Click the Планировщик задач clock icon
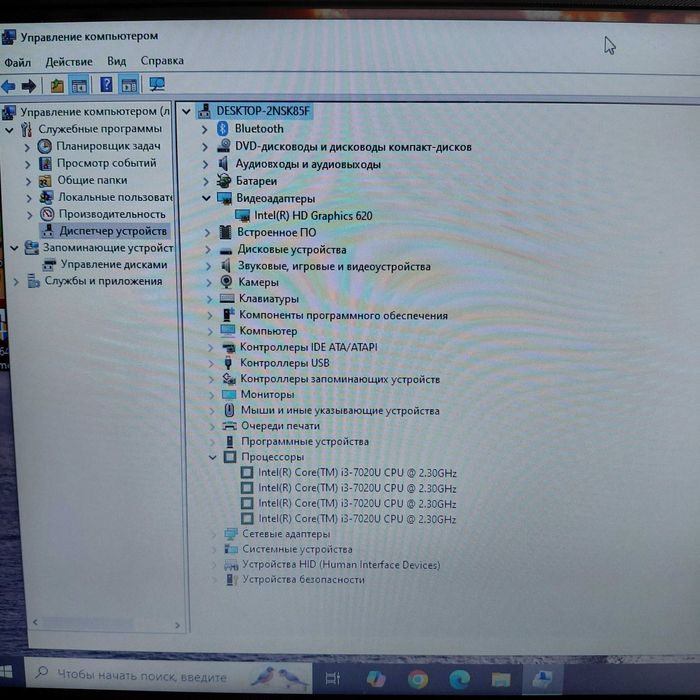700x700 pixels. click(x=45, y=146)
